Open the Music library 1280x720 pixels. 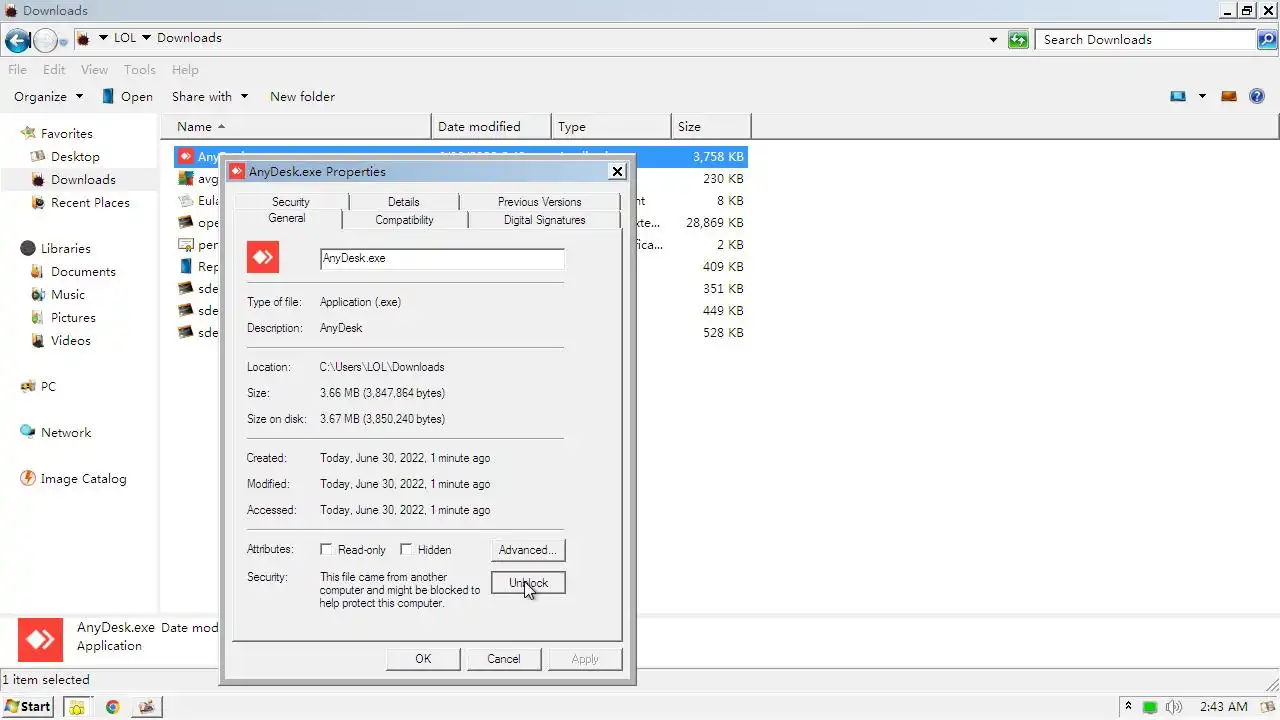point(67,294)
